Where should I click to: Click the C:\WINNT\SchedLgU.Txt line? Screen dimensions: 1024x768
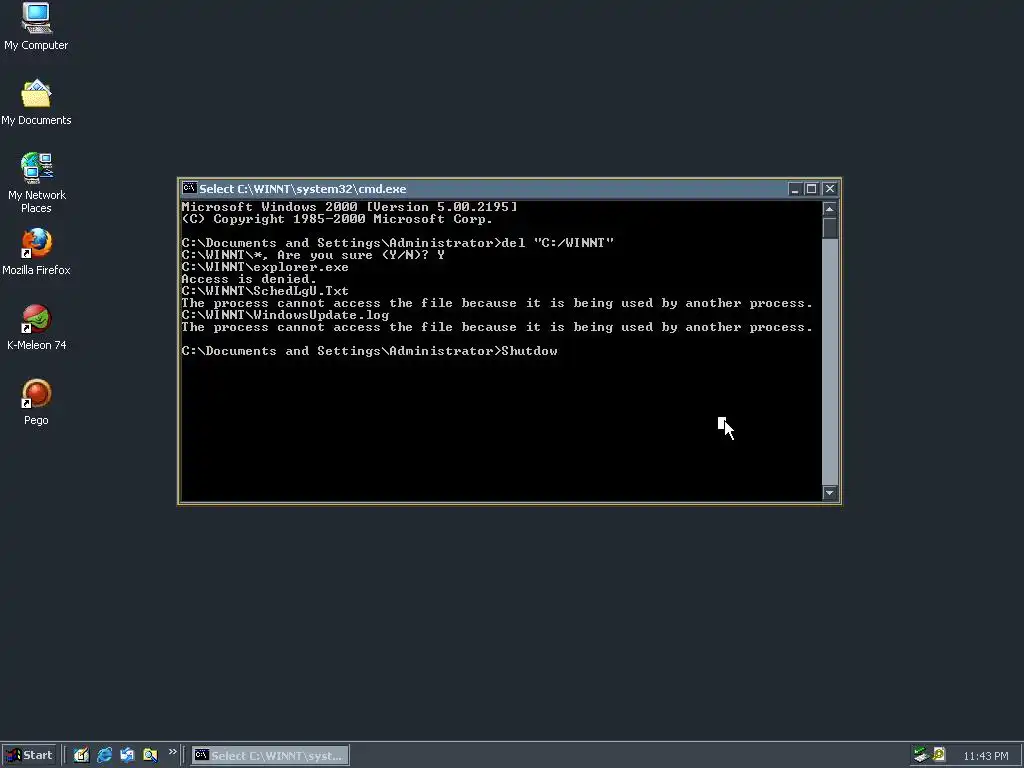point(265,291)
